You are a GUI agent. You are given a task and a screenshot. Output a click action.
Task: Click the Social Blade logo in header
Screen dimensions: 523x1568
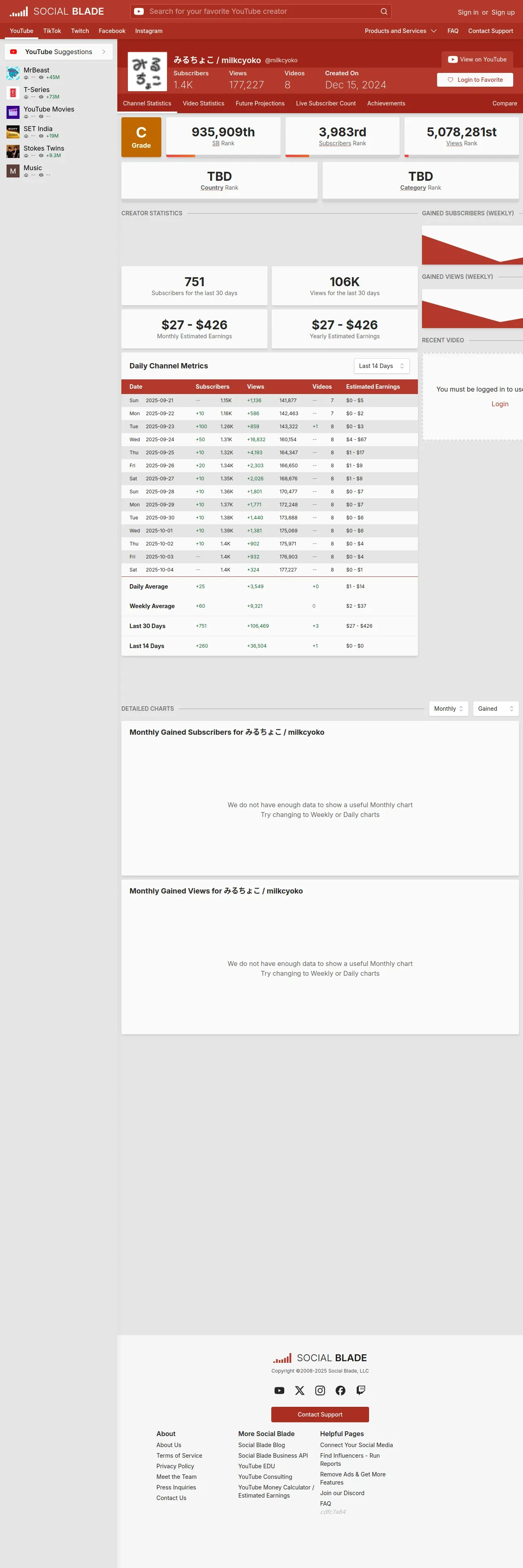pos(57,11)
